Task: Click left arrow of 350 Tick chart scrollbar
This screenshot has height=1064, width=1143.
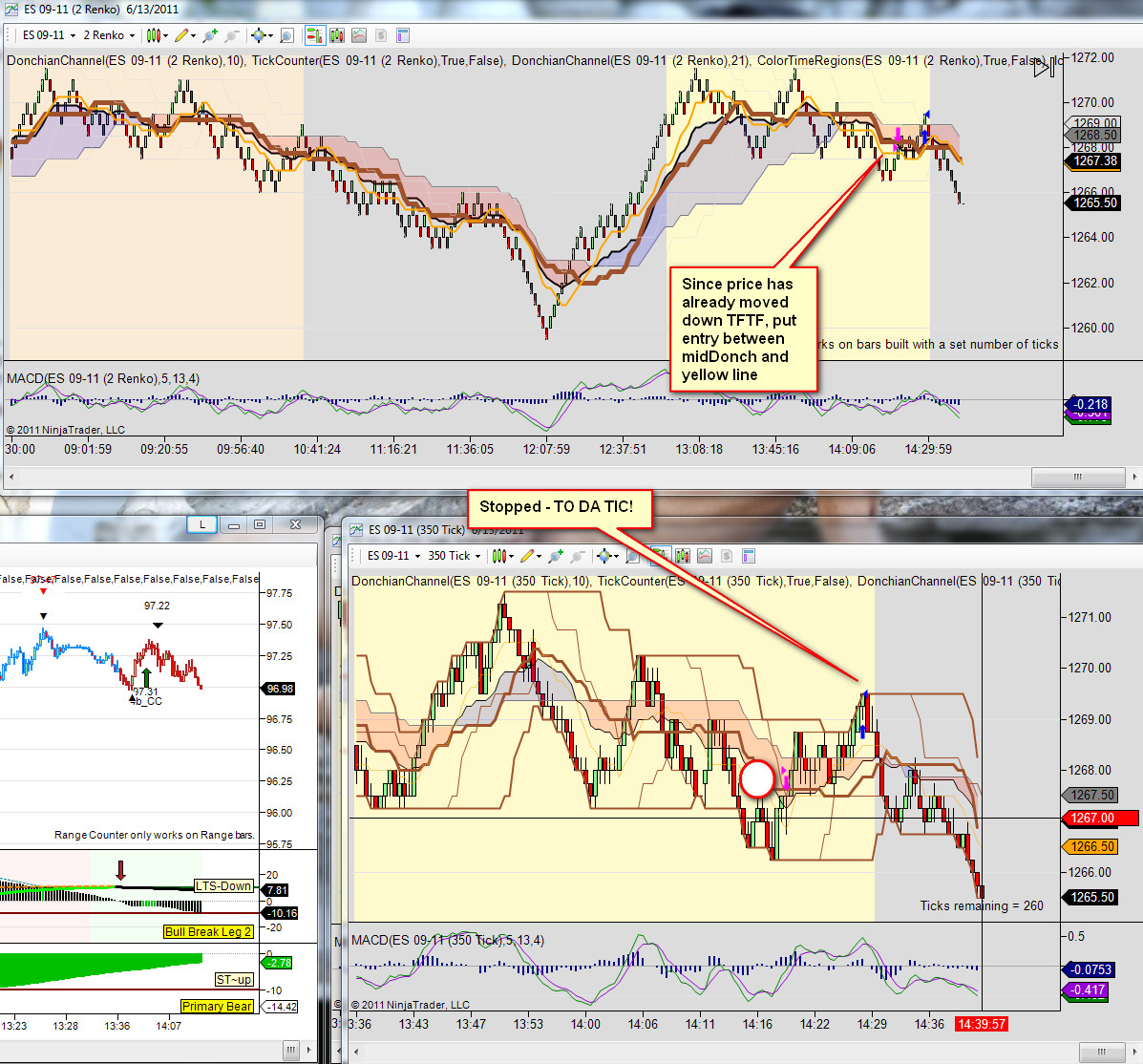Action: (356, 1052)
